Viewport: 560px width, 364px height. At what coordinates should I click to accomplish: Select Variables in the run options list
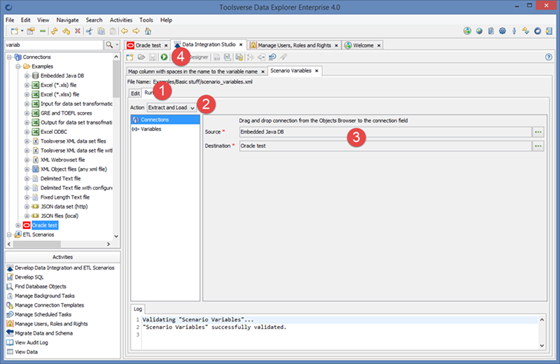click(165, 129)
